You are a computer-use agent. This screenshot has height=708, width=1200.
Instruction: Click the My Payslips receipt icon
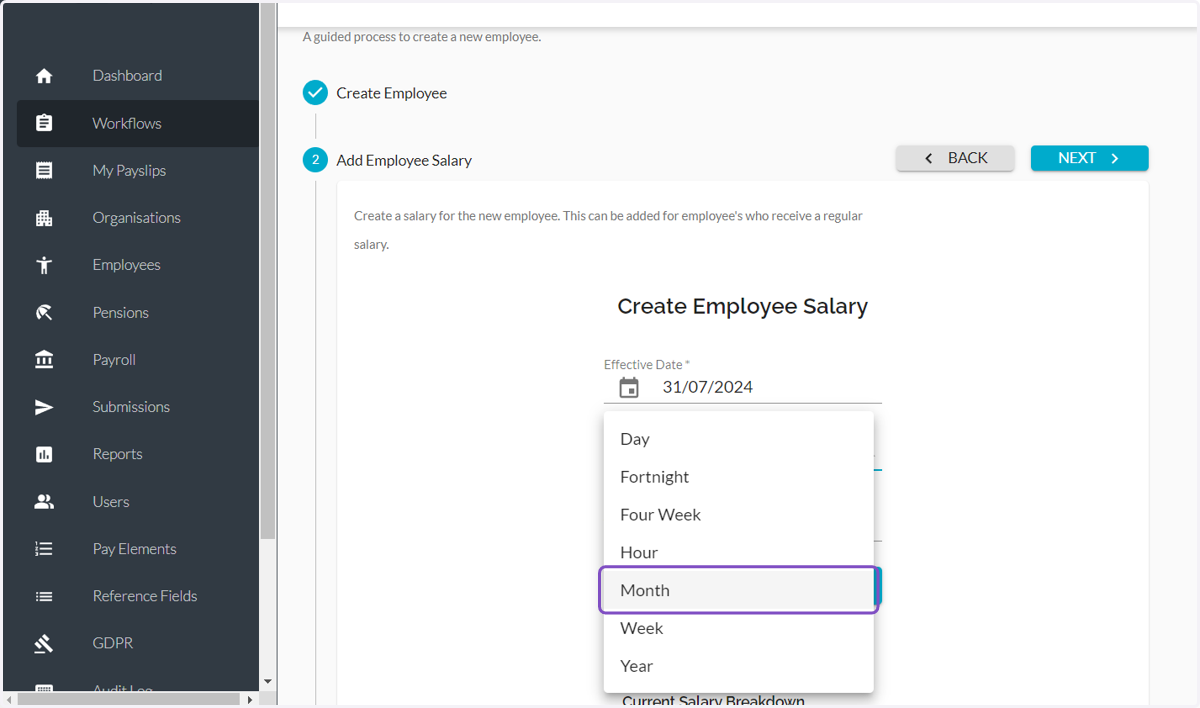[x=44, y=171]
